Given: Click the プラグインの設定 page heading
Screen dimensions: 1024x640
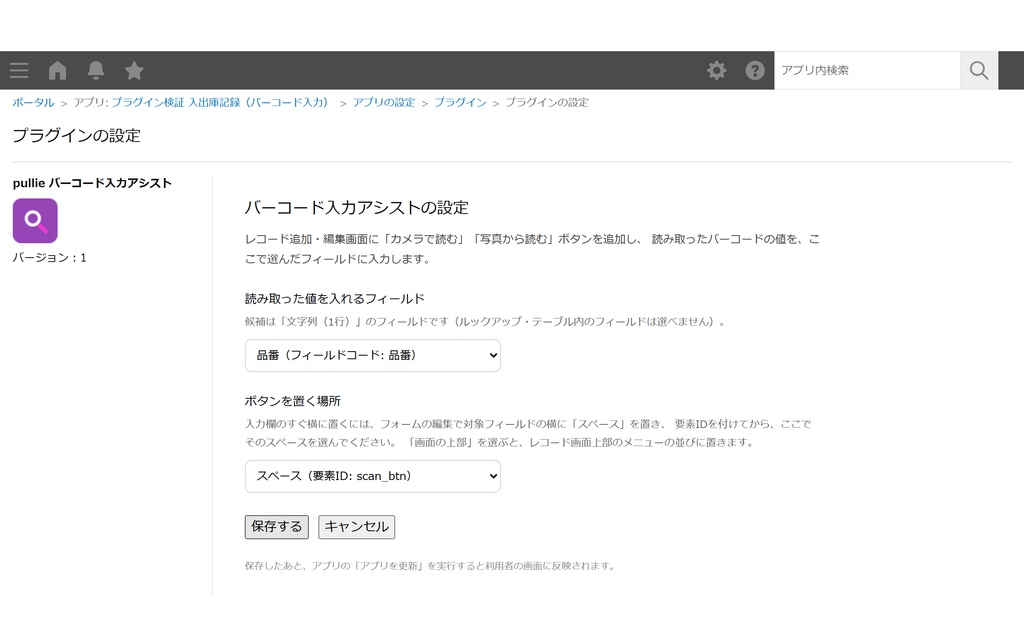Looking at the screenshot, I should click(76, 136).
